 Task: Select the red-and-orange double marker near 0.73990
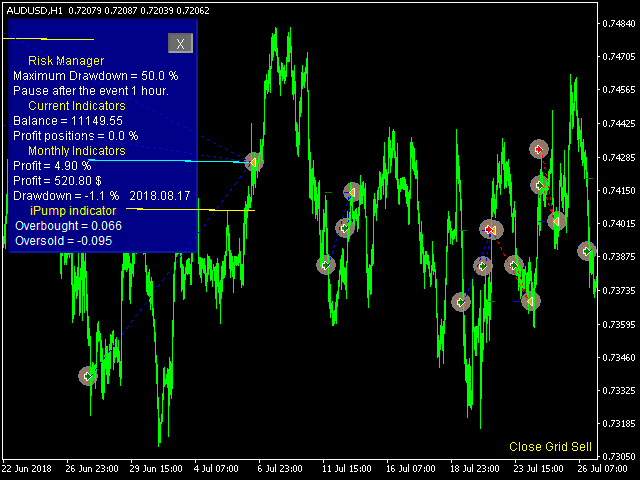click(491, 229)
